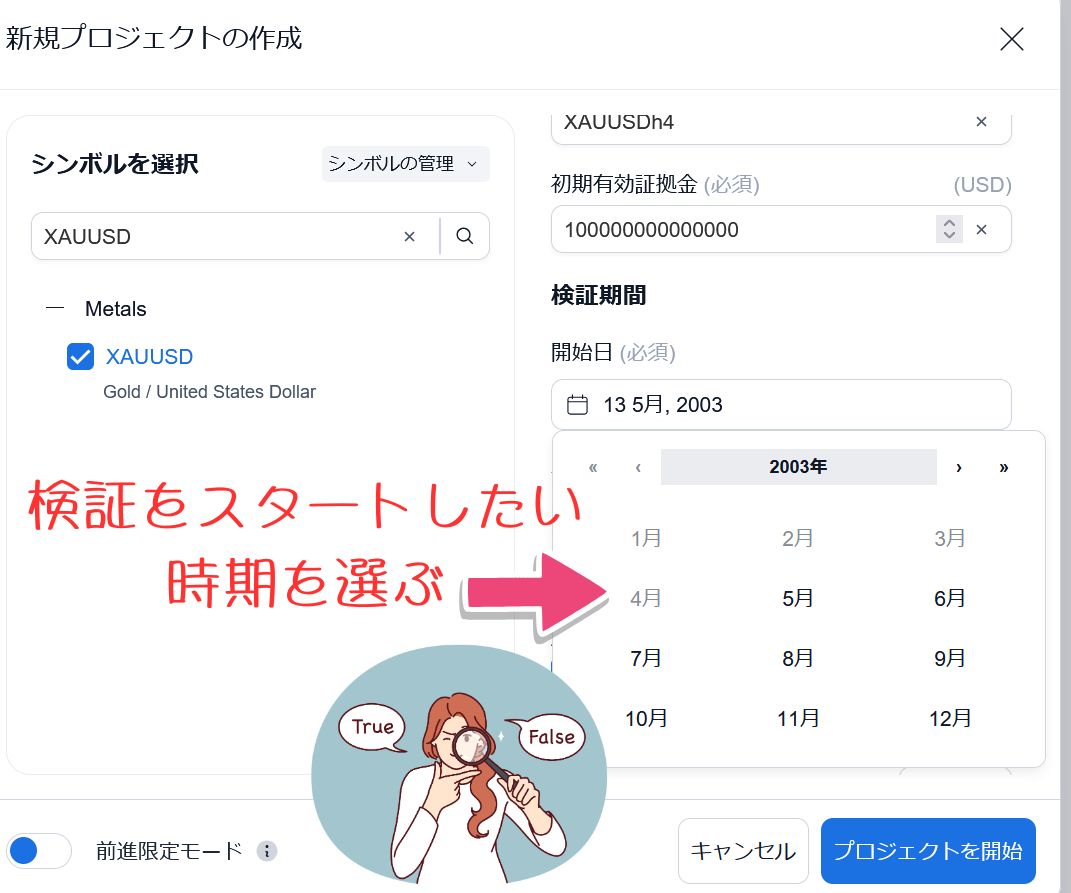Go to next year with the › arrow
Viewport: 1071px width, 893px height.
click(x=959, y=467)
